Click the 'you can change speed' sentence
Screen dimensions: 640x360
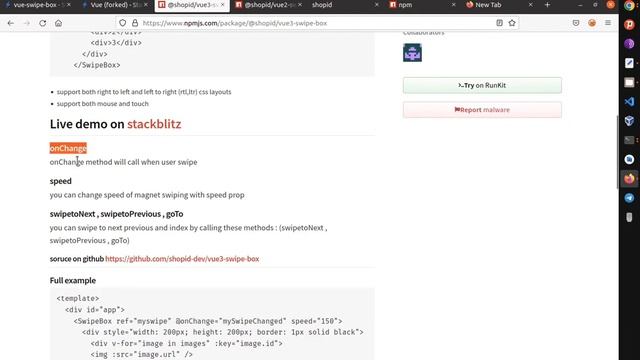point(147,195)
